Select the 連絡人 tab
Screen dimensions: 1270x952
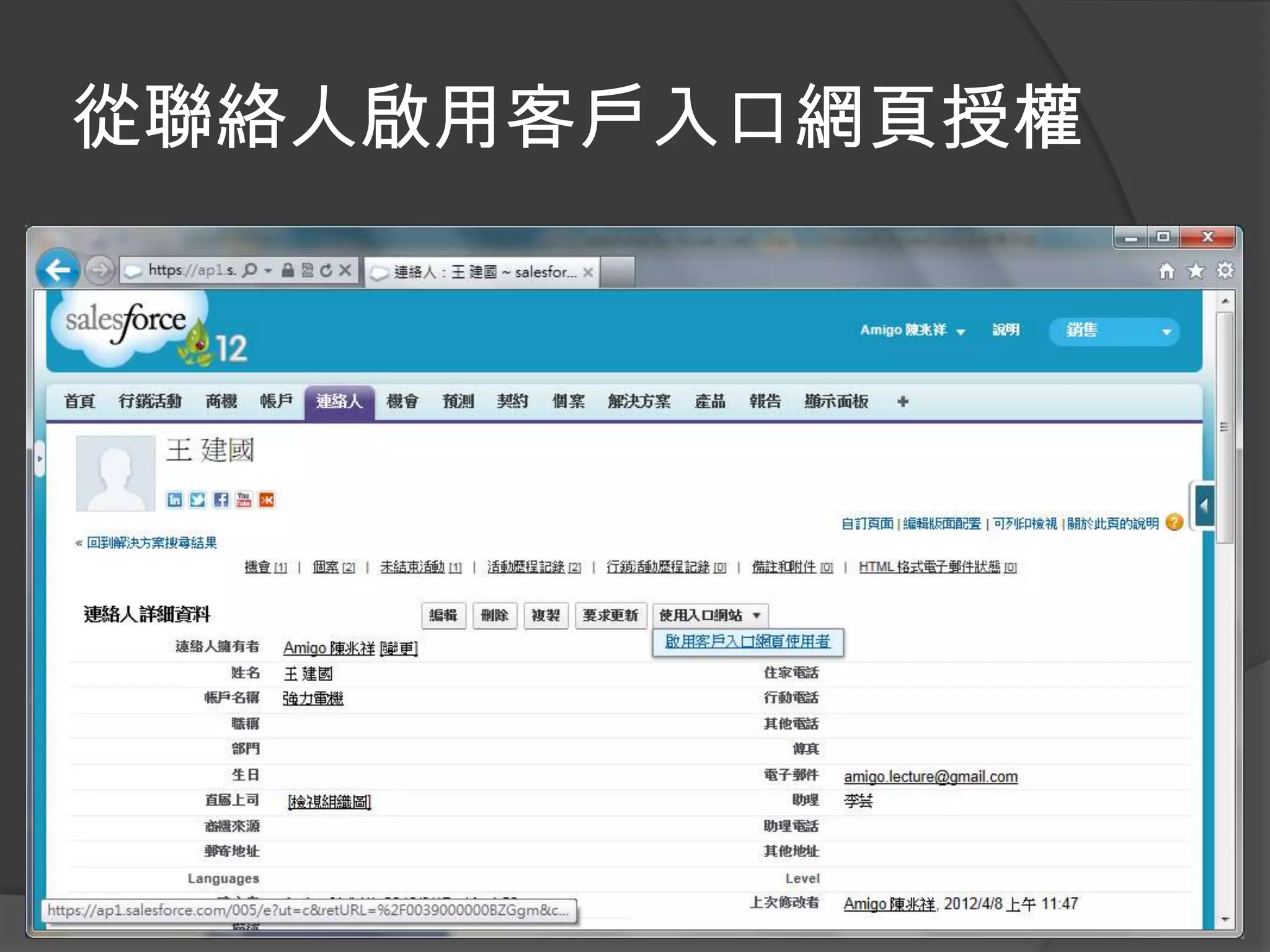tap(339, 402)
